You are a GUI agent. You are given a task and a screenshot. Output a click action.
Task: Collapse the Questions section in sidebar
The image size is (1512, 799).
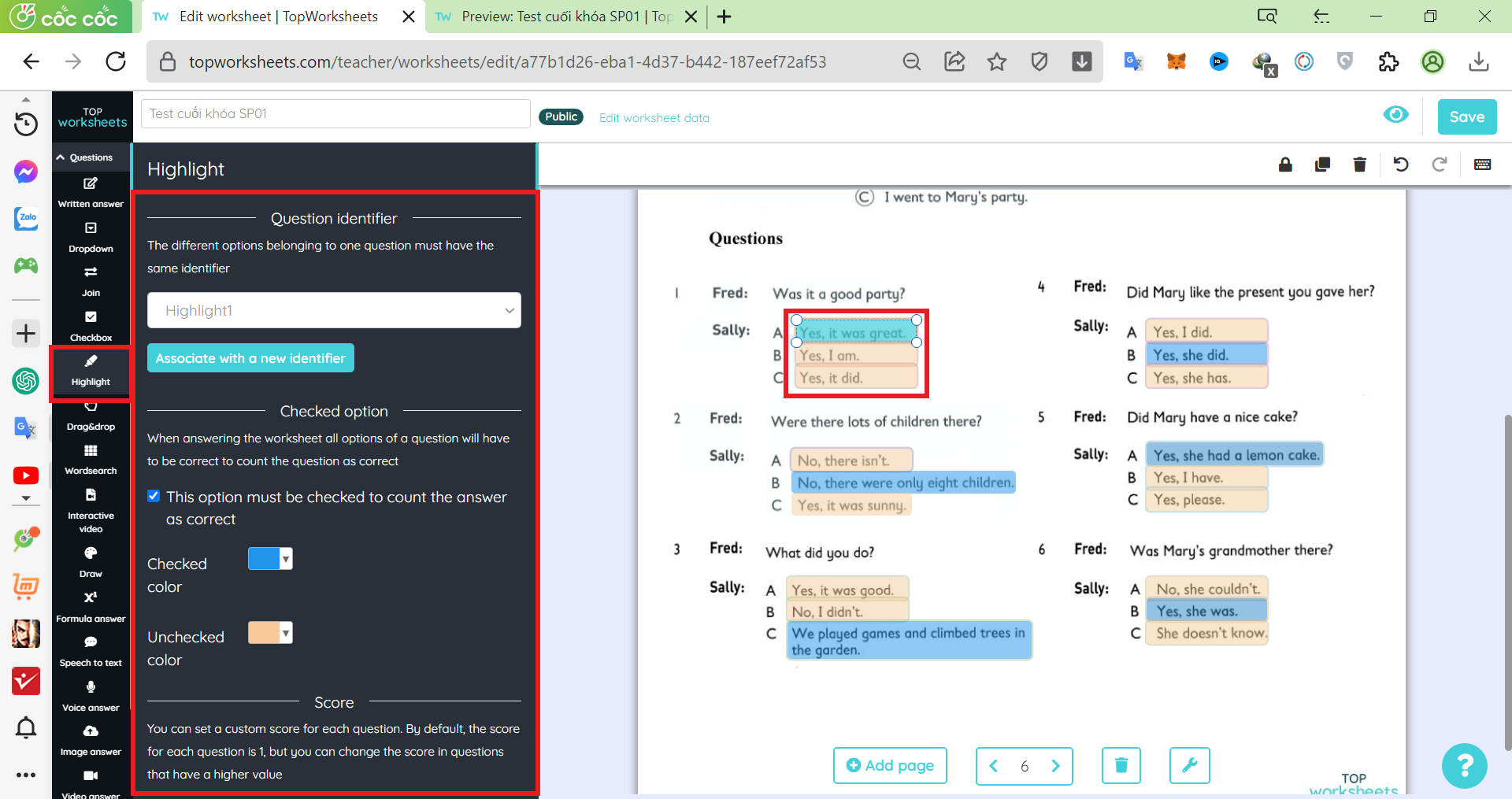[85, 157]
